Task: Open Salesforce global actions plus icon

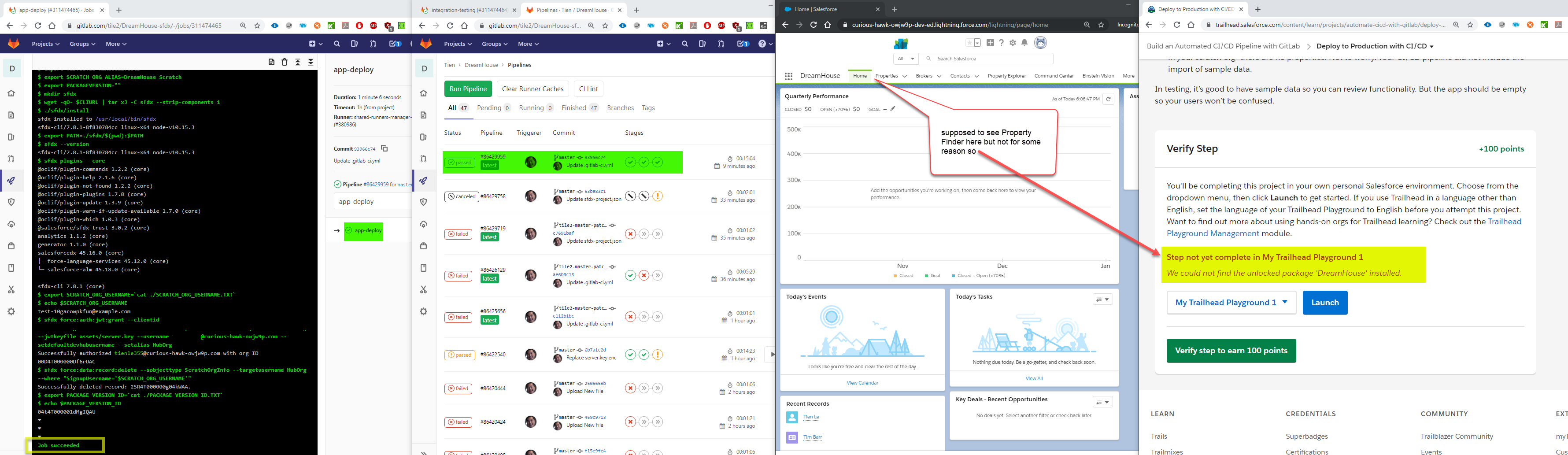Action: 990,43
